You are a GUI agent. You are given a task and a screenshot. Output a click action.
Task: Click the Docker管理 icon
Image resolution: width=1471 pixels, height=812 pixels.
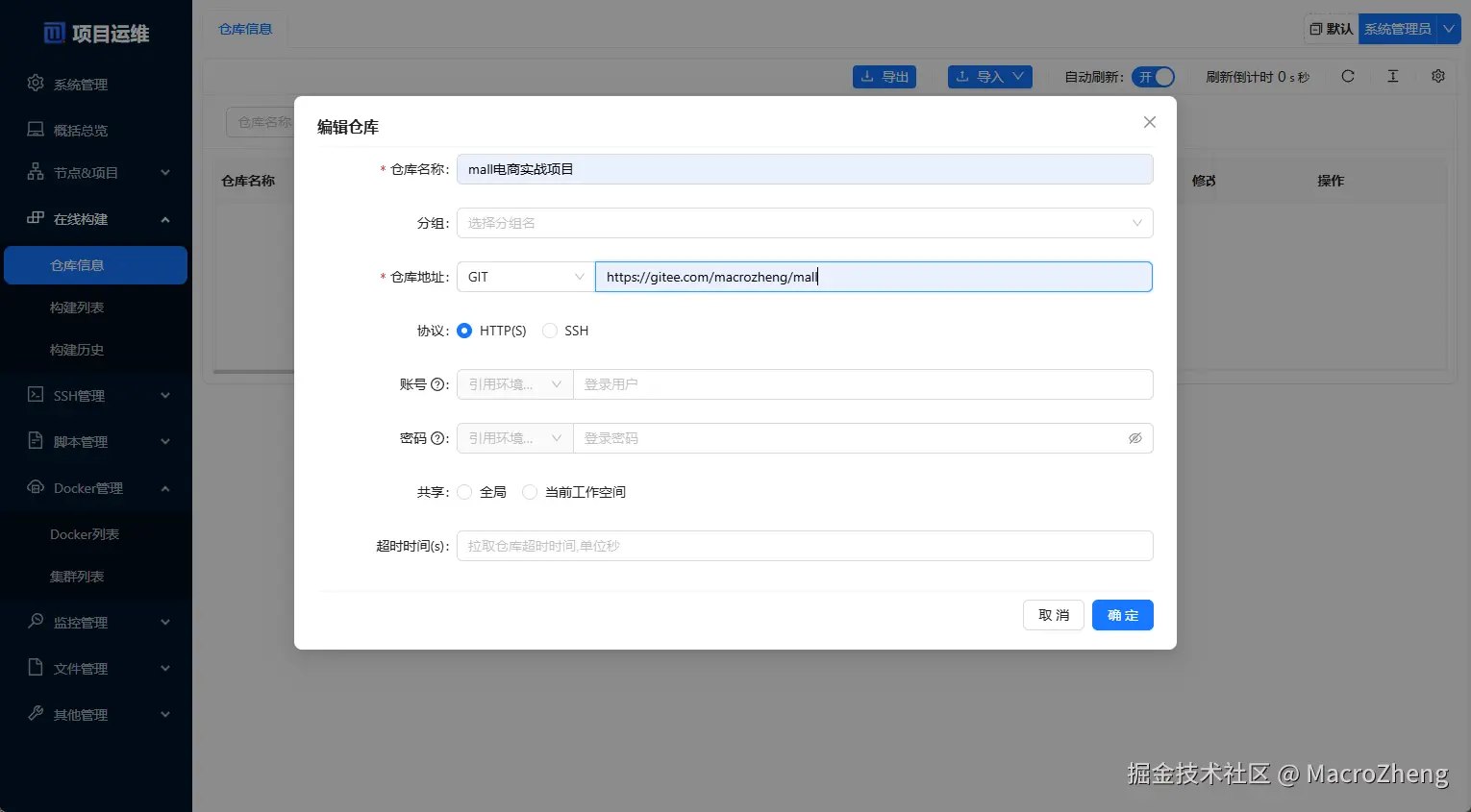pos(36,487)
